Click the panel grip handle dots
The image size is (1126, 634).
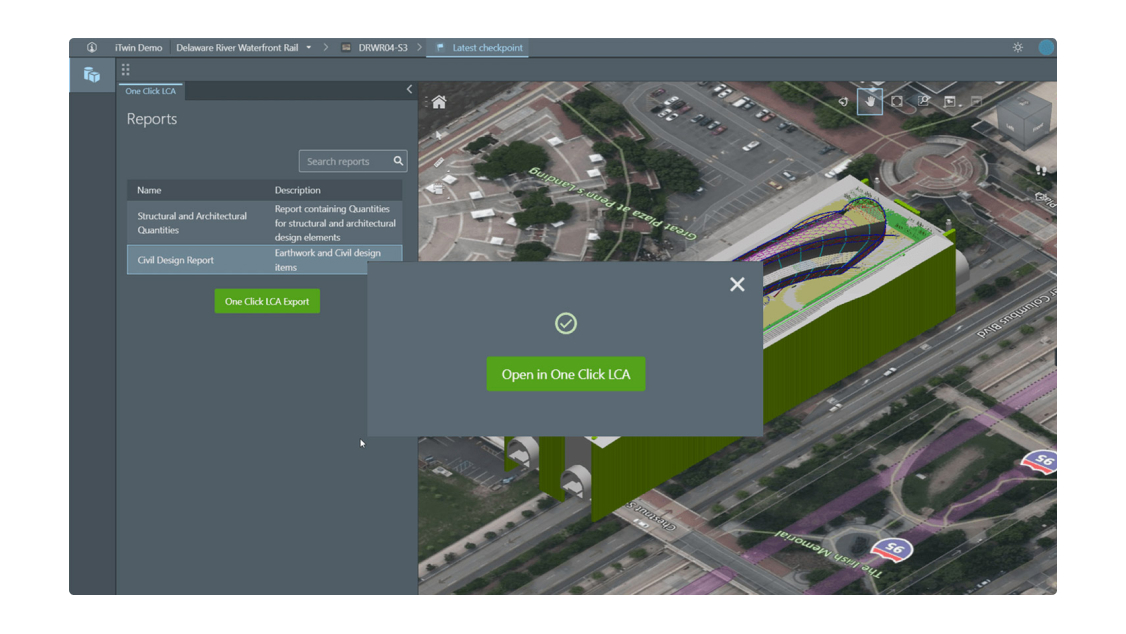pos(126,70)
